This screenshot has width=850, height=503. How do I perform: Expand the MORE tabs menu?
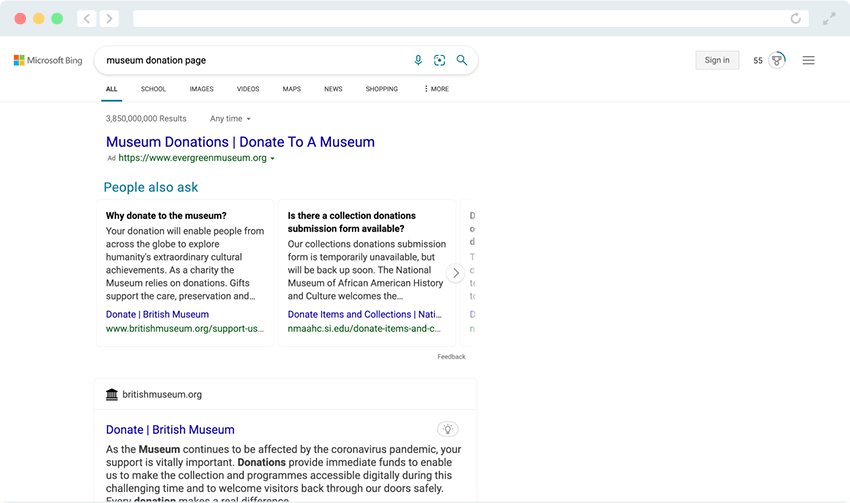(x=436, y=89)
